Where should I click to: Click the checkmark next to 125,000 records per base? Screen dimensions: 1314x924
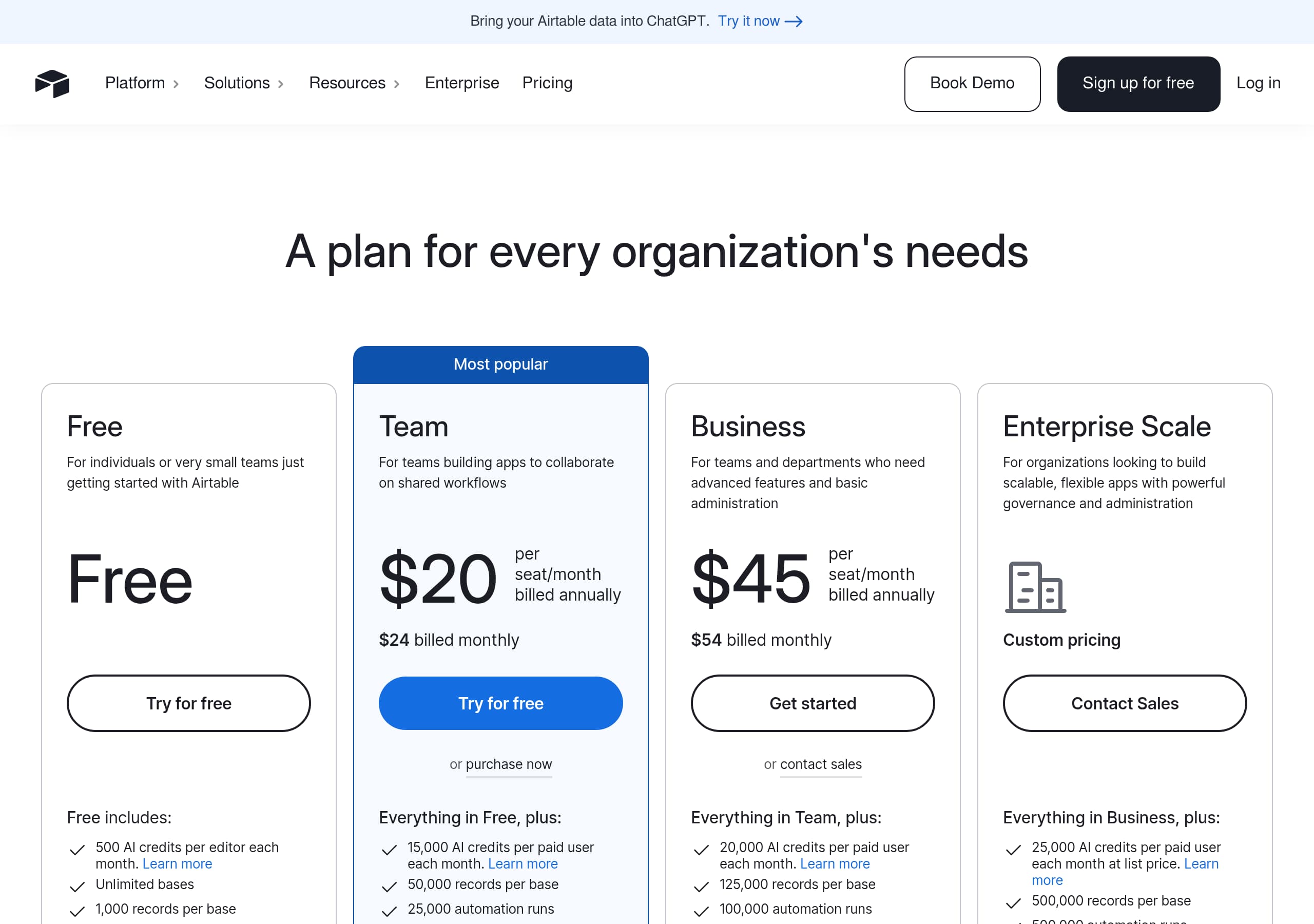[702, 886]
